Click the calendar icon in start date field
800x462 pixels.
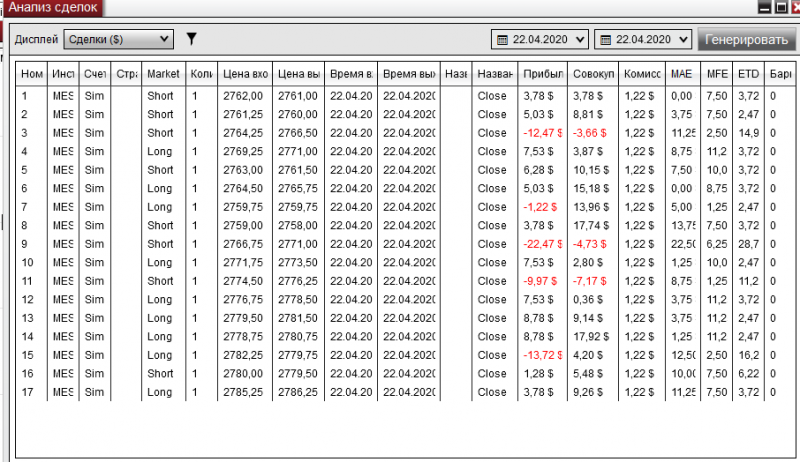[x=502, y=40]
